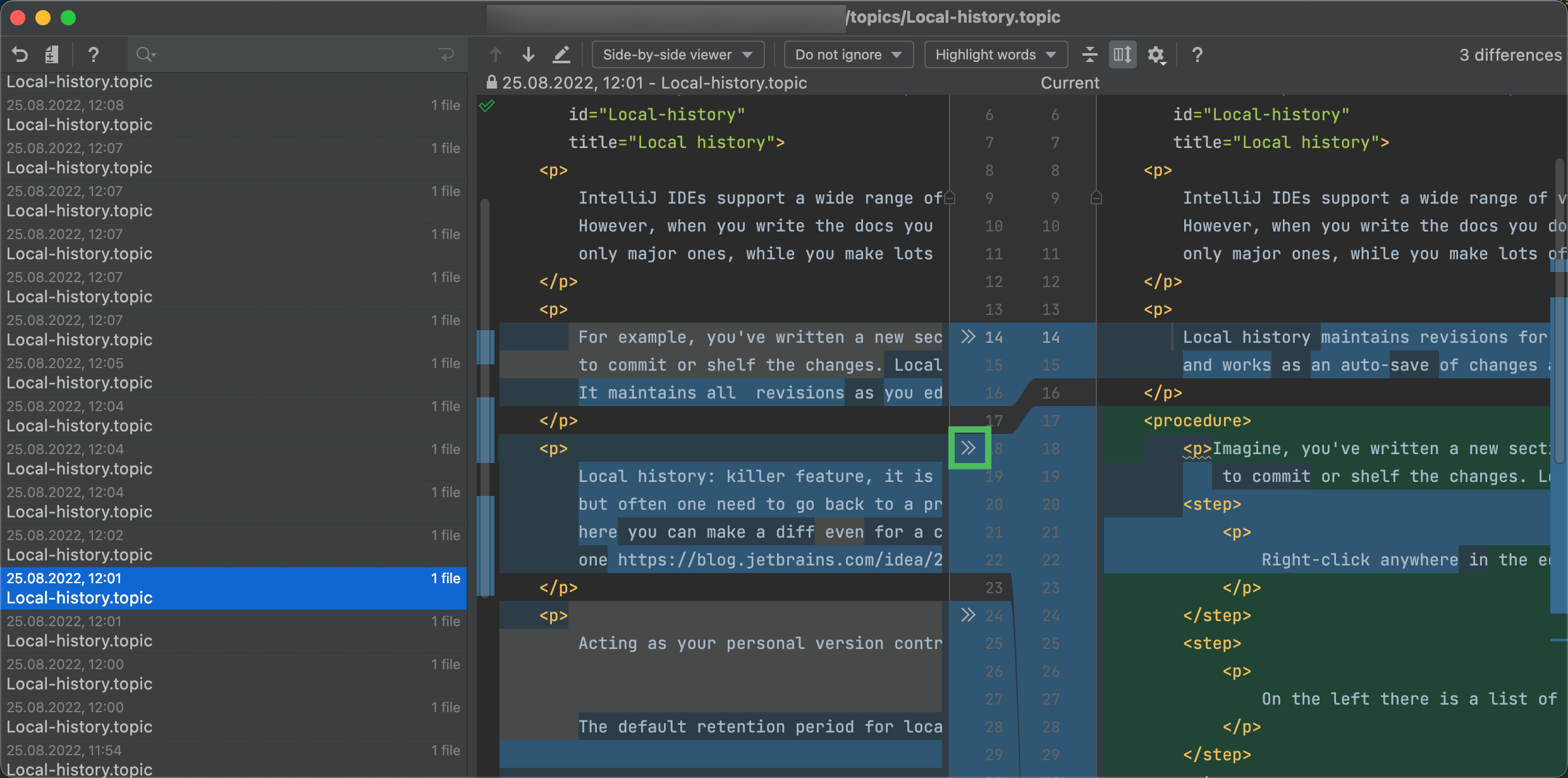
Task: Open the Side-by-side viewer dropdown
Action: [x=677, y=54]
